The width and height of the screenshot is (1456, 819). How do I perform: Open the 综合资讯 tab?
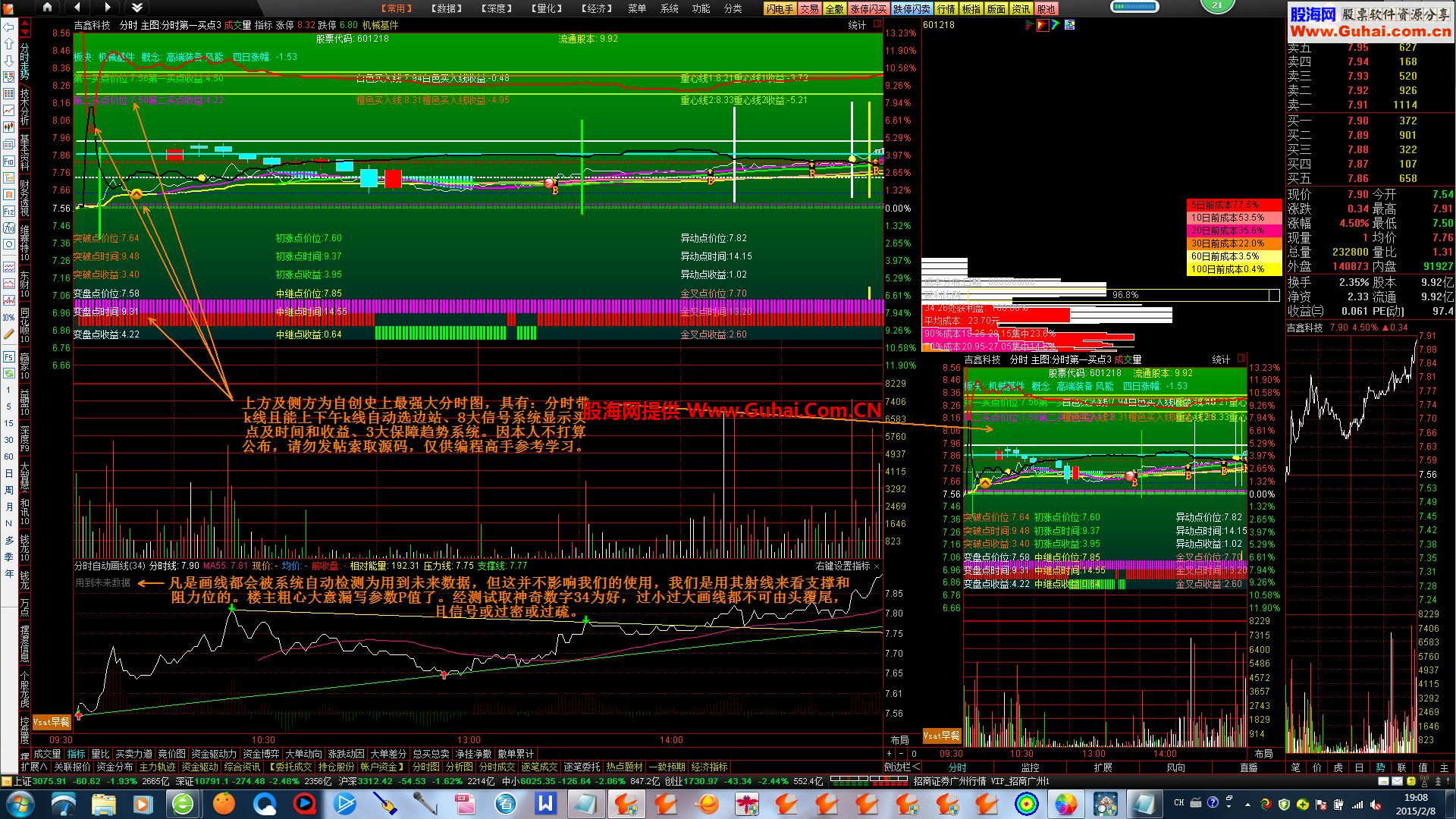(x=243, y=767)
